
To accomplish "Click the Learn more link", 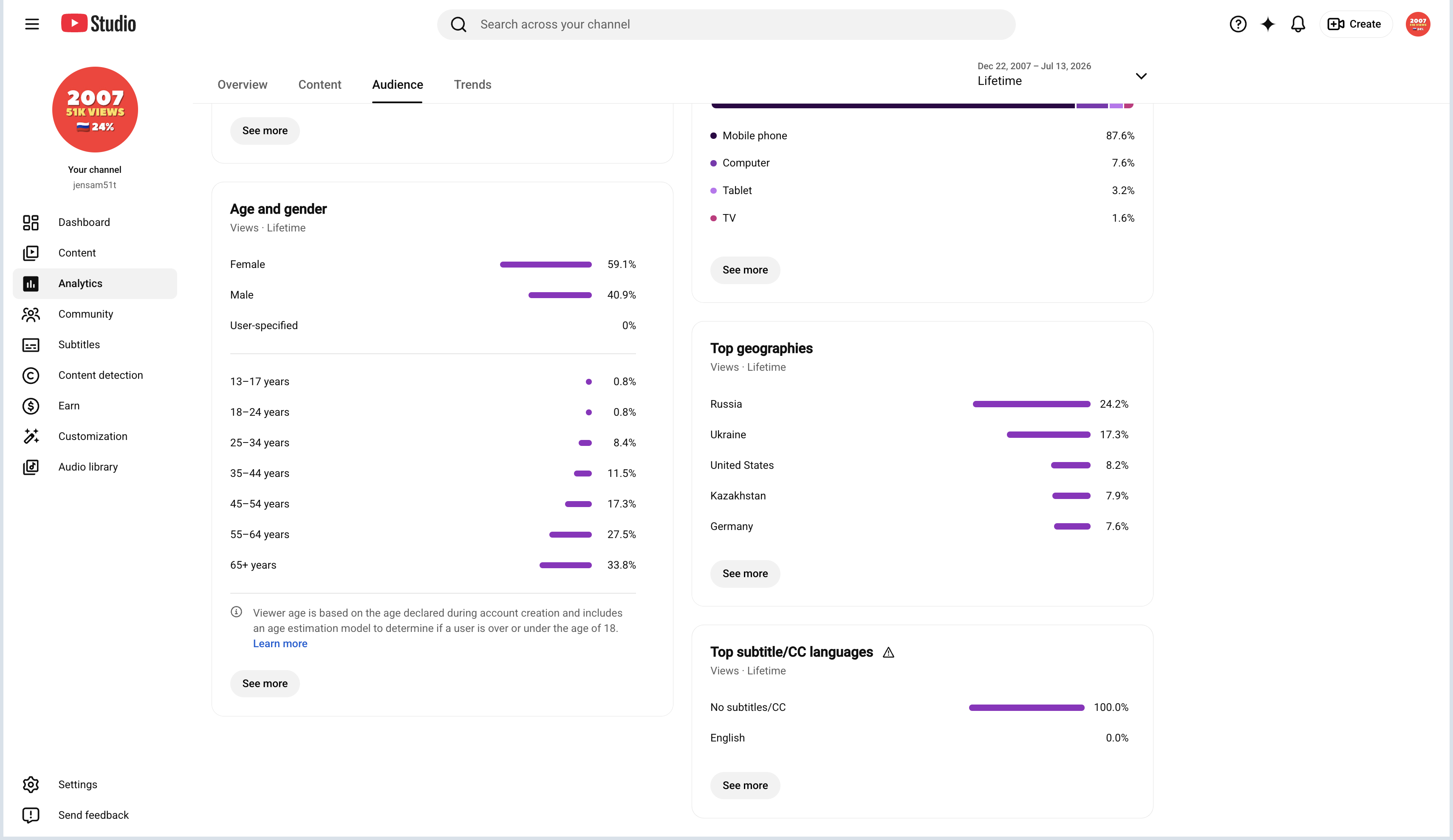I will 280,644.
